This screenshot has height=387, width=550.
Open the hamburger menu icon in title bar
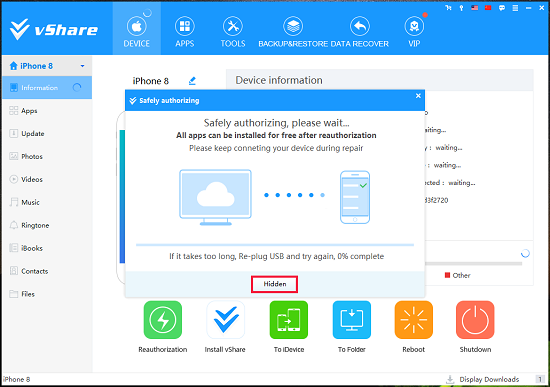(x=515, y=8)
